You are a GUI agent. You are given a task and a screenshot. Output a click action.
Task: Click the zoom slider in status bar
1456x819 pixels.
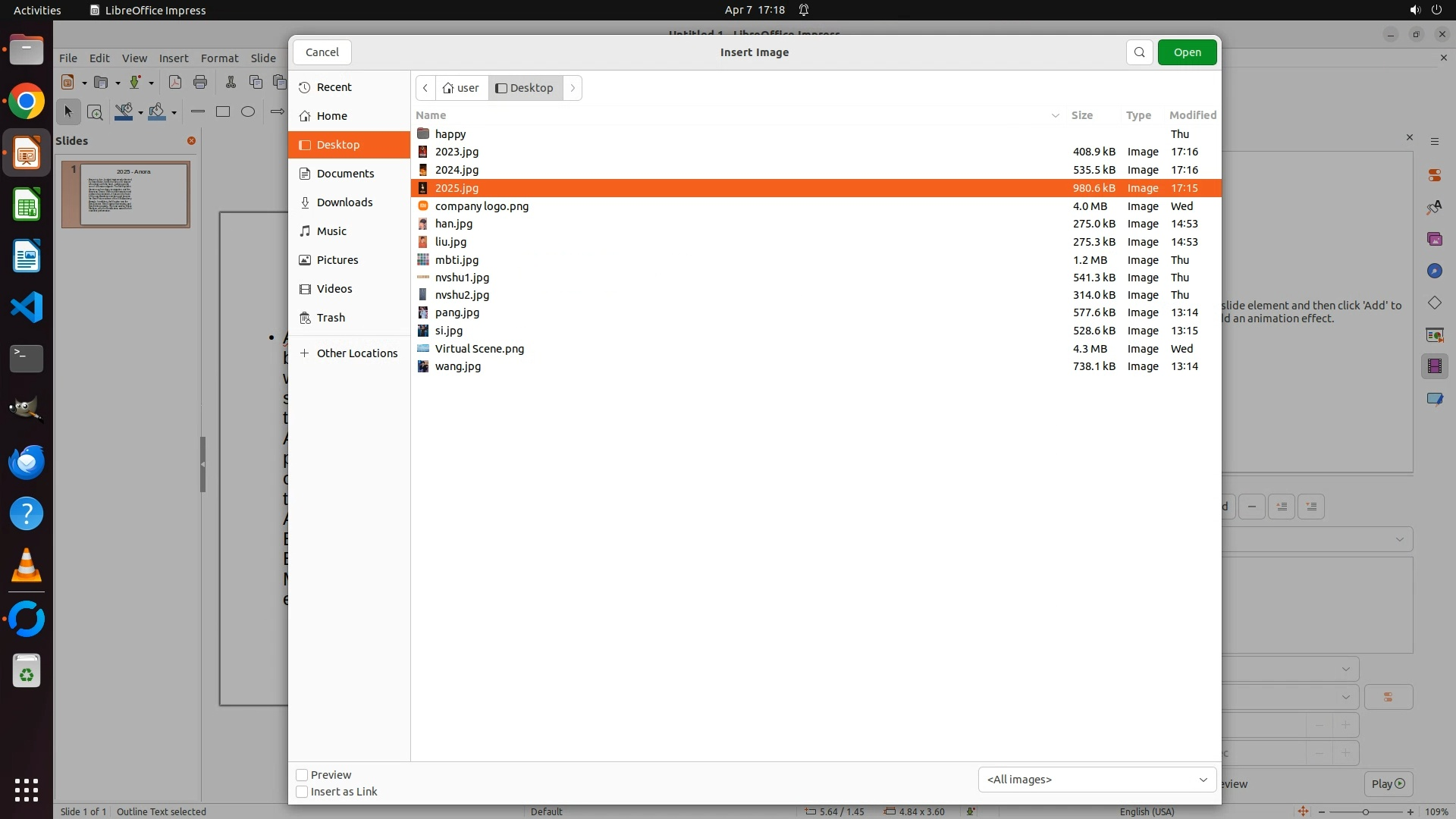pyautogui.click(x=1365, y=811)
